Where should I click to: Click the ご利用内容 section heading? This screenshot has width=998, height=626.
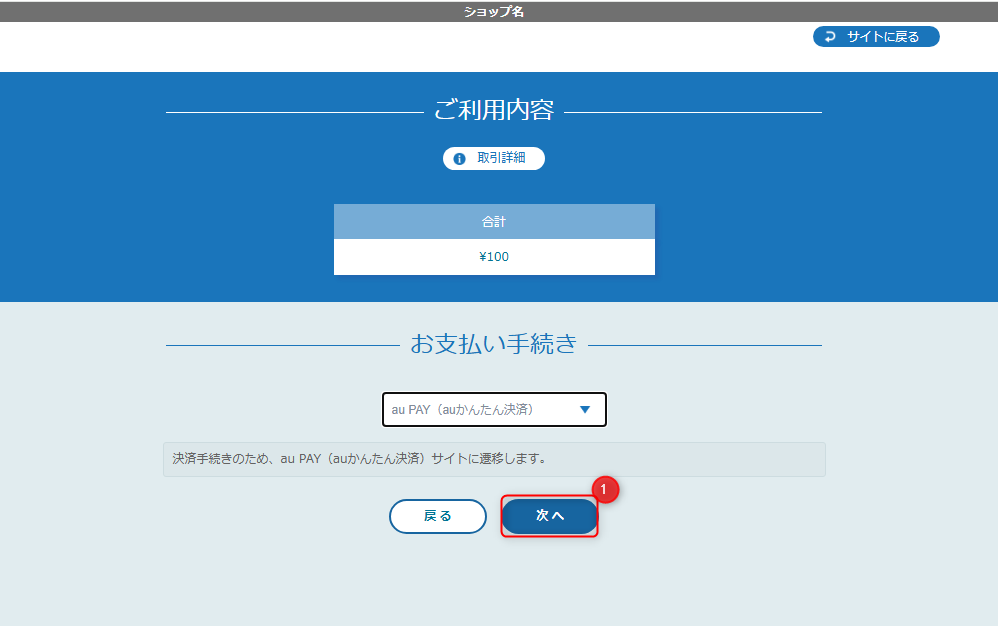(x=494, y=113)
